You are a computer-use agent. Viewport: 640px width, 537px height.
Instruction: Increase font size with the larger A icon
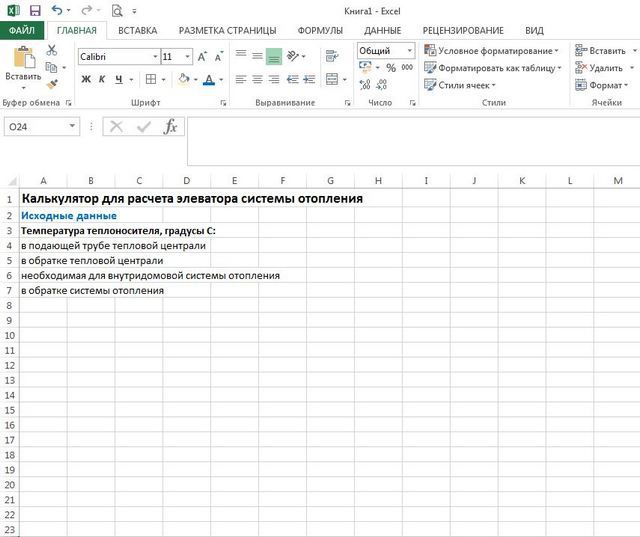203,57
